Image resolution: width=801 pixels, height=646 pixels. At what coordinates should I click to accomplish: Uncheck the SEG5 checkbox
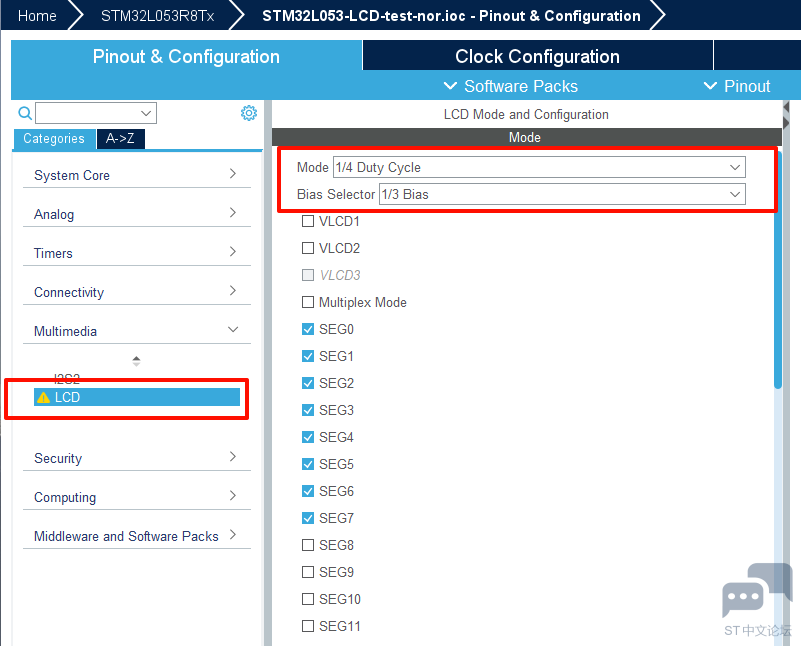(308, 464)
